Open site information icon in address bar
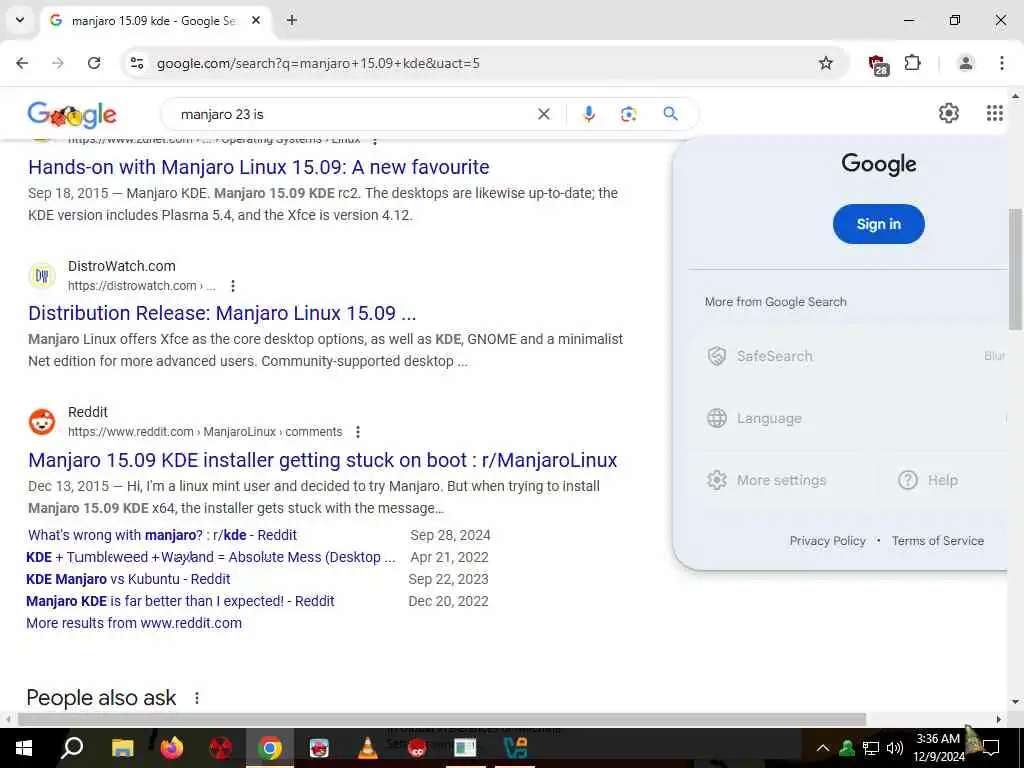Image resolution: width=1024 pixels, height=768 pixels. coord(137,63)
